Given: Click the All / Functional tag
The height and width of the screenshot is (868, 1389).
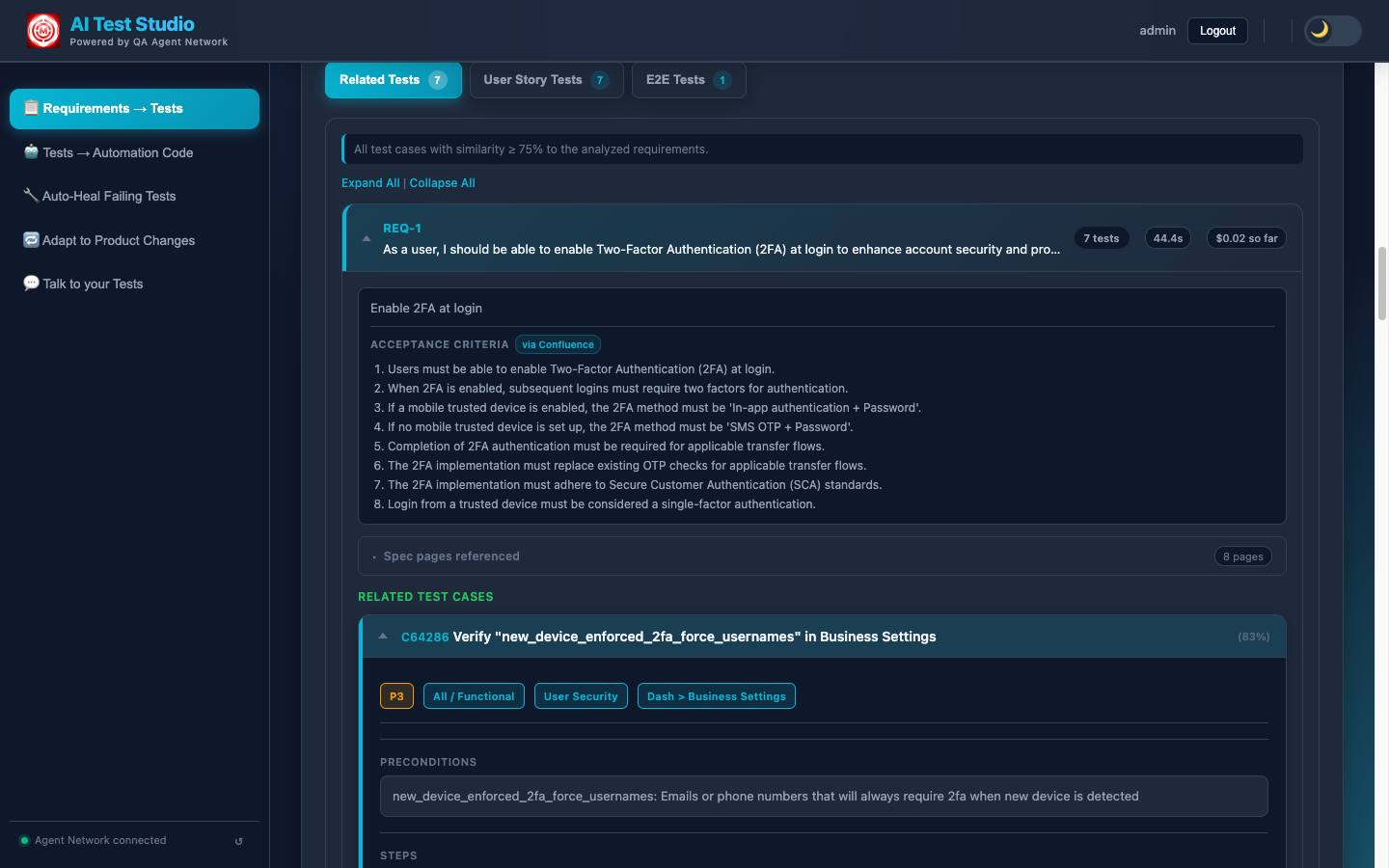Looking at the screenshot, I should [x=474, y=696].
